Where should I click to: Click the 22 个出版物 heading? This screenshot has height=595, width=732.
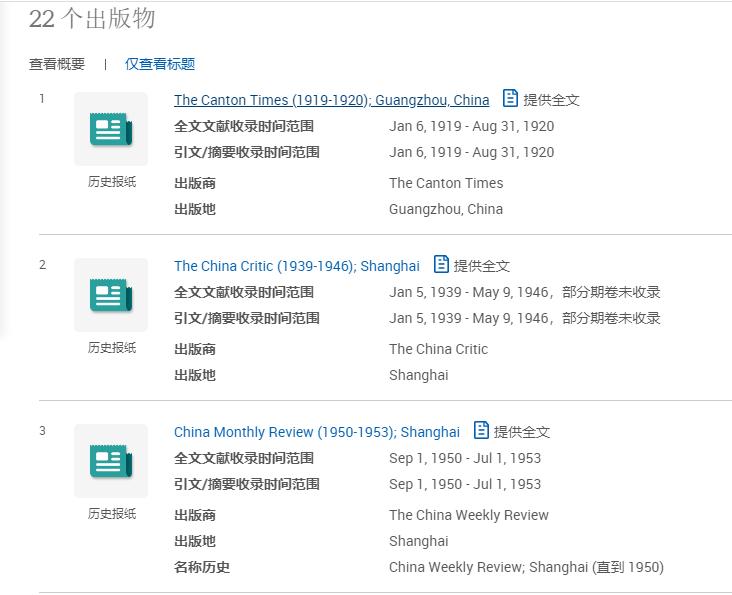pos(92,19)
